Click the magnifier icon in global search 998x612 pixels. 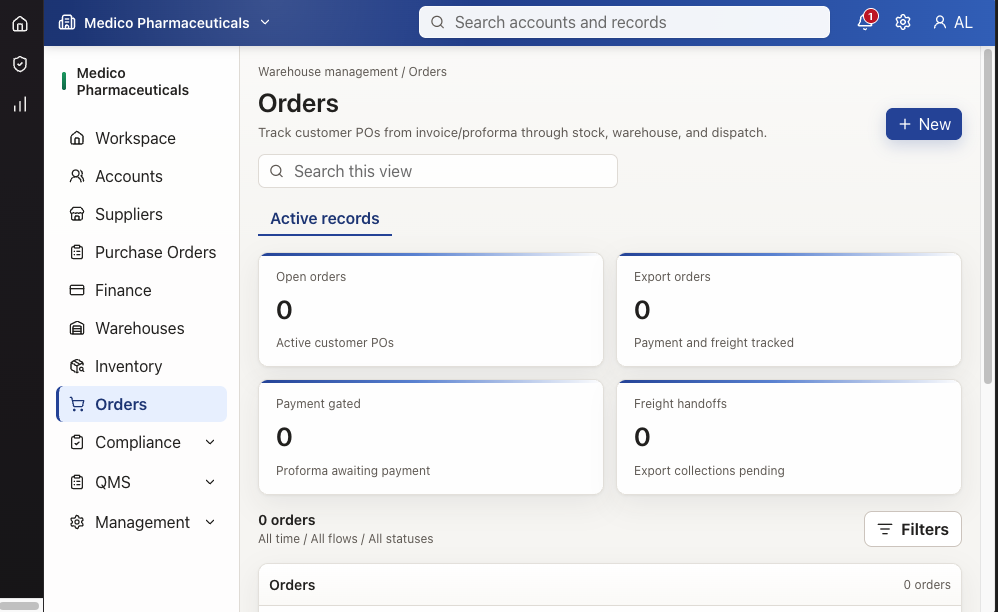pos(437,22)
